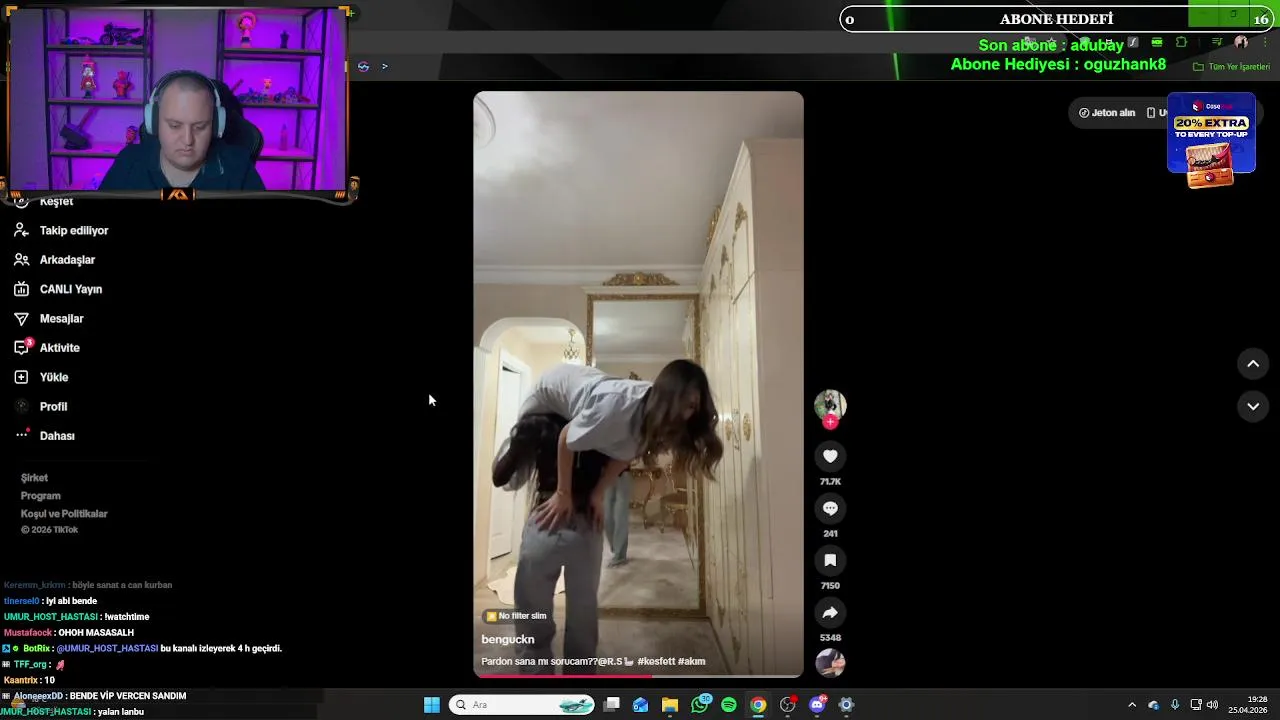1280x720 pixels.
Task: Open OBS Studio from the taskbar
Action: [788, 705]
